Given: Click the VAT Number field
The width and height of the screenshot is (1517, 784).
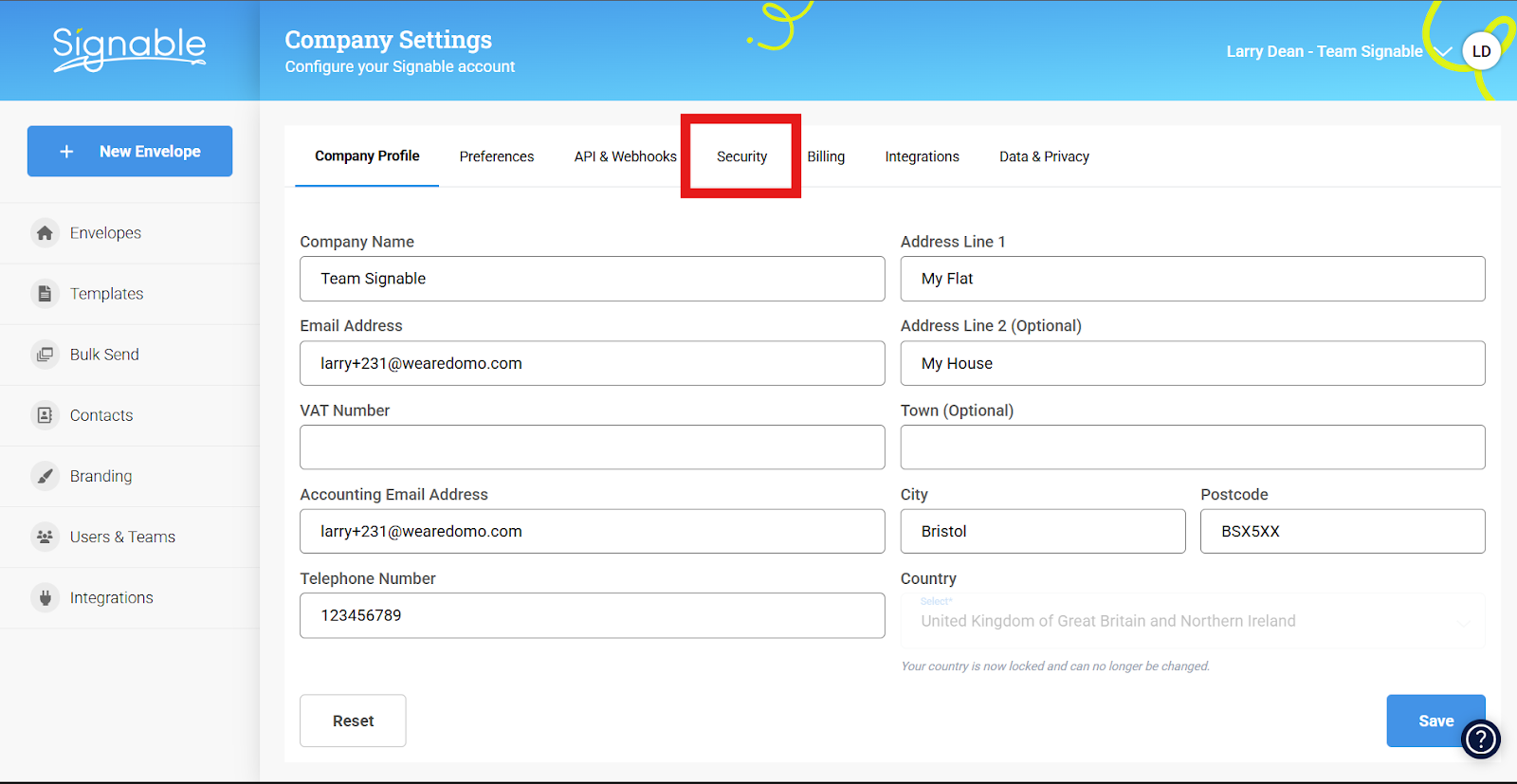Looking at the screenshot, I should (x=593, y=447).
